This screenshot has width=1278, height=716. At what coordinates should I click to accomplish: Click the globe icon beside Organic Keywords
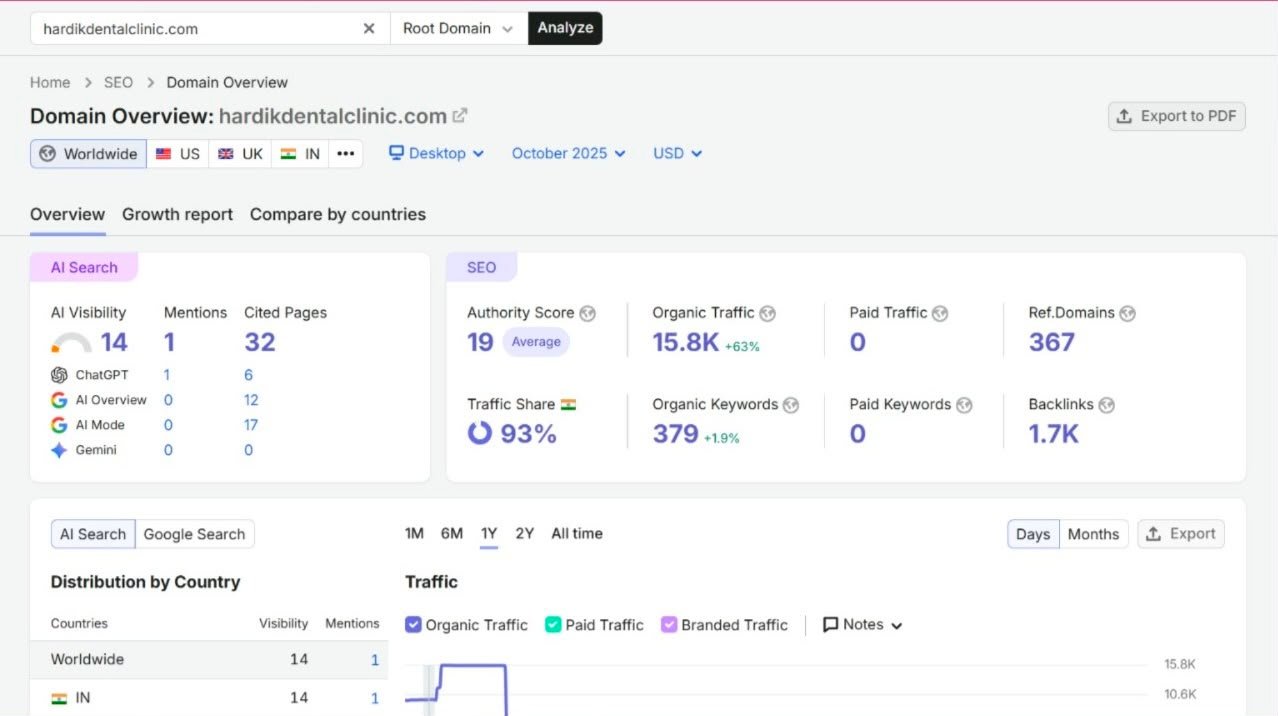pyautogui.click(x=791, y=405)
